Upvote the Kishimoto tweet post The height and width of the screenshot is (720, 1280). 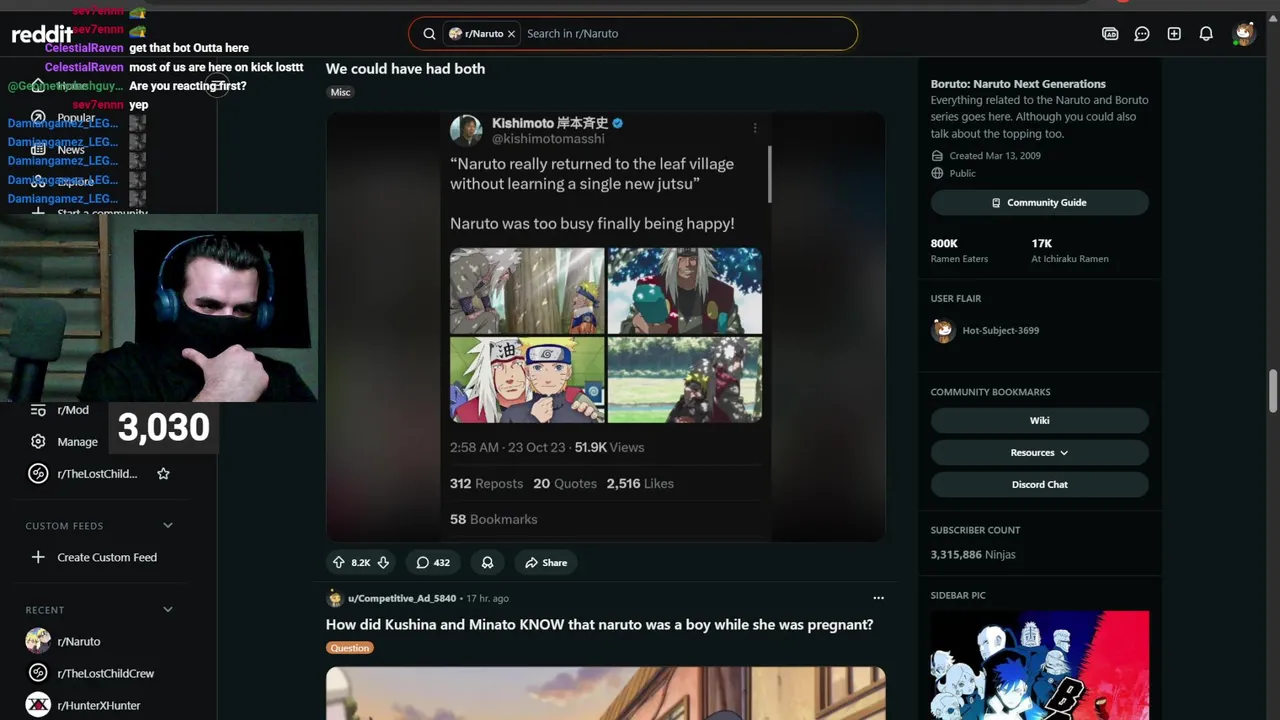point(339,562)
